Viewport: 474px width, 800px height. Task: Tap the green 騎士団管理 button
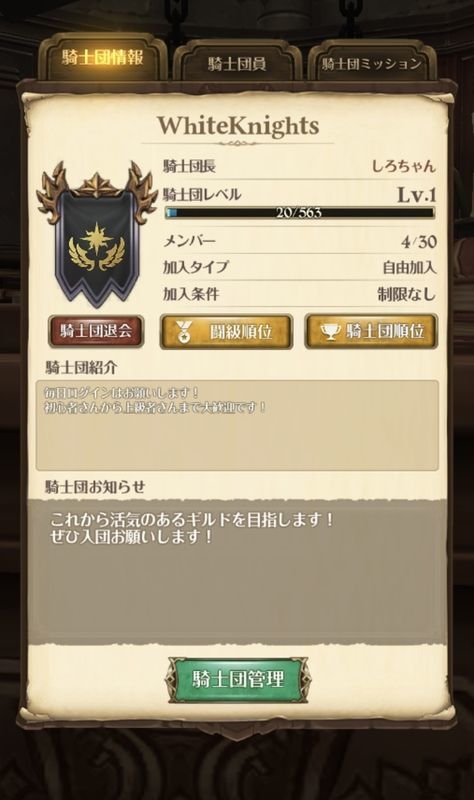(x=238, y=680)
